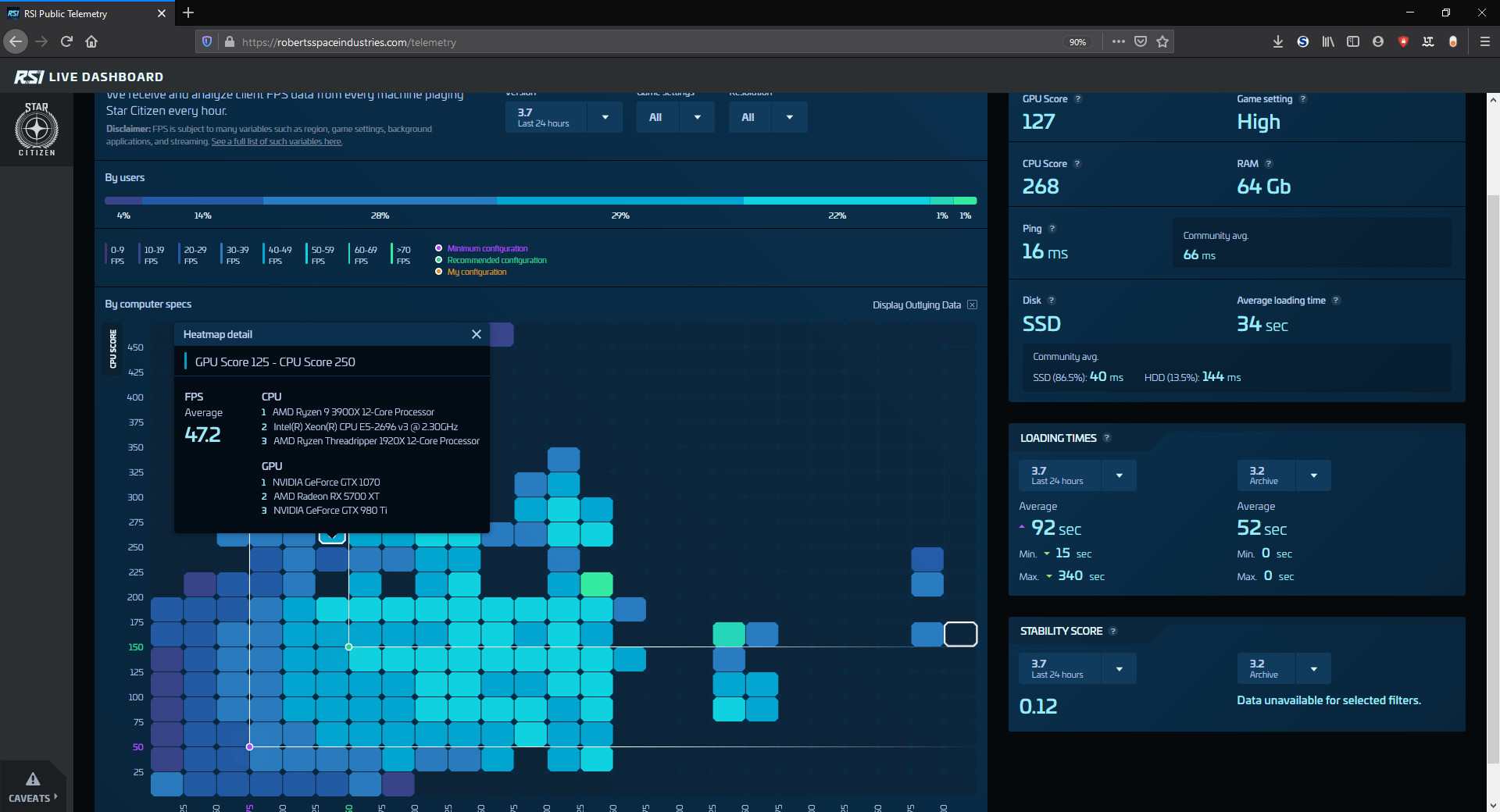Click the Firefox home button
1500x812 pixels.
point(91,42)
